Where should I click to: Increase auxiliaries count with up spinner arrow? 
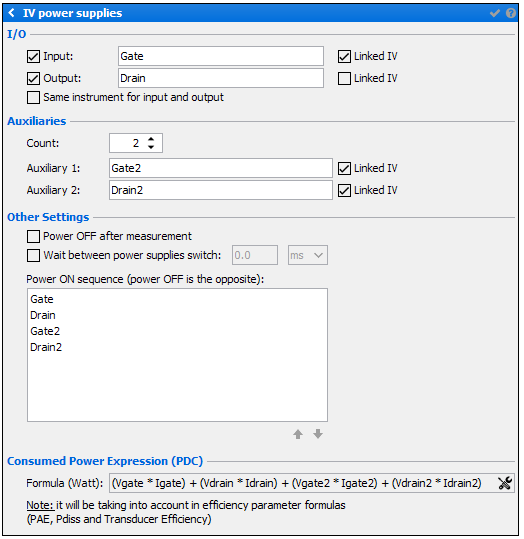pos(151,139)
